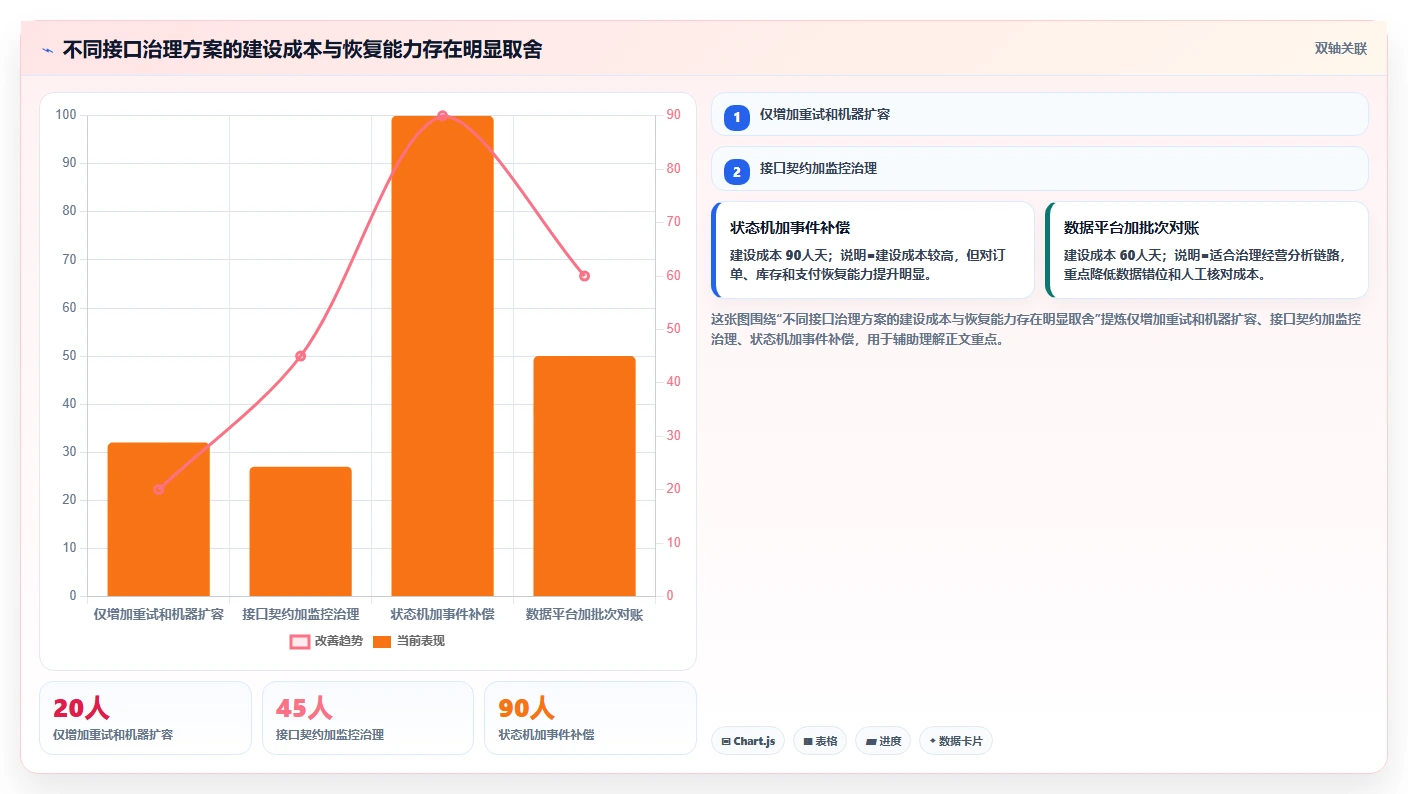Toggle the 改善趋势 legend entry
The width and height of the screenshot is (1408, 794).
(x=327, y=641)
